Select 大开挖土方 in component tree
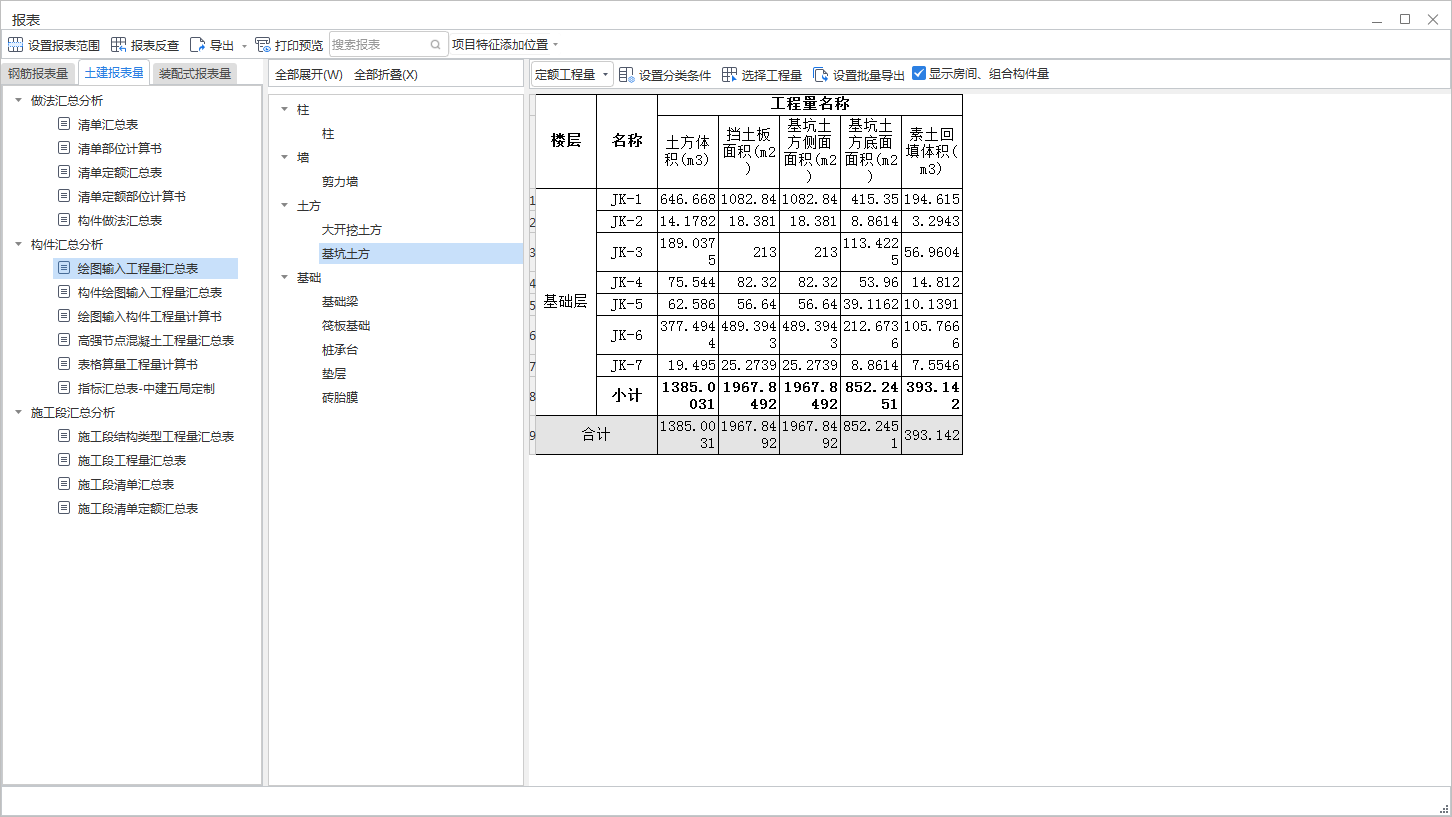 pyautogui.click(x=351, y=230)
